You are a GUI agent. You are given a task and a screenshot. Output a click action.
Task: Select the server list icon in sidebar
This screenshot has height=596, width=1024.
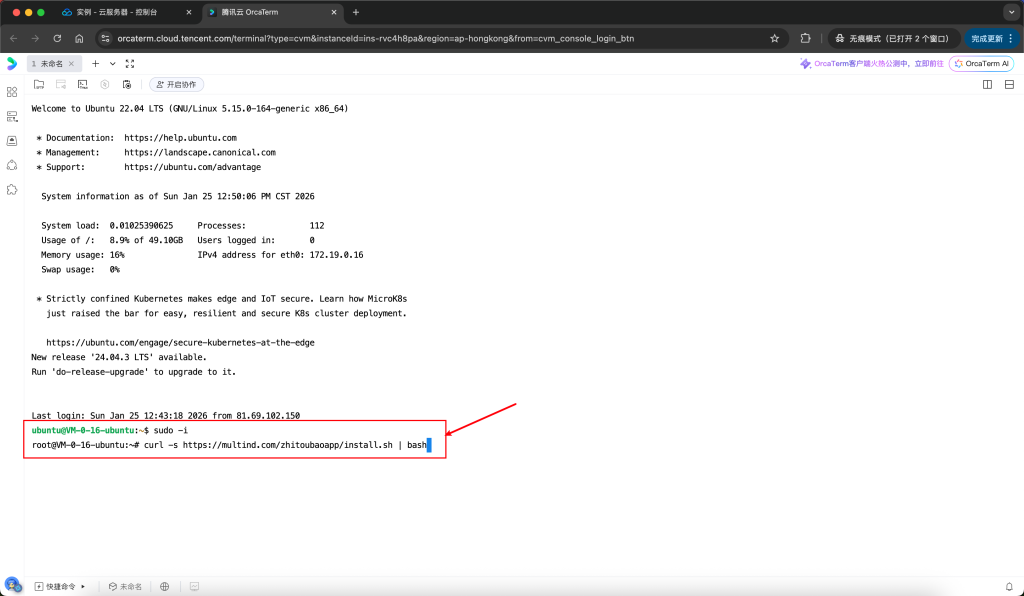click(x=12, y=116)
